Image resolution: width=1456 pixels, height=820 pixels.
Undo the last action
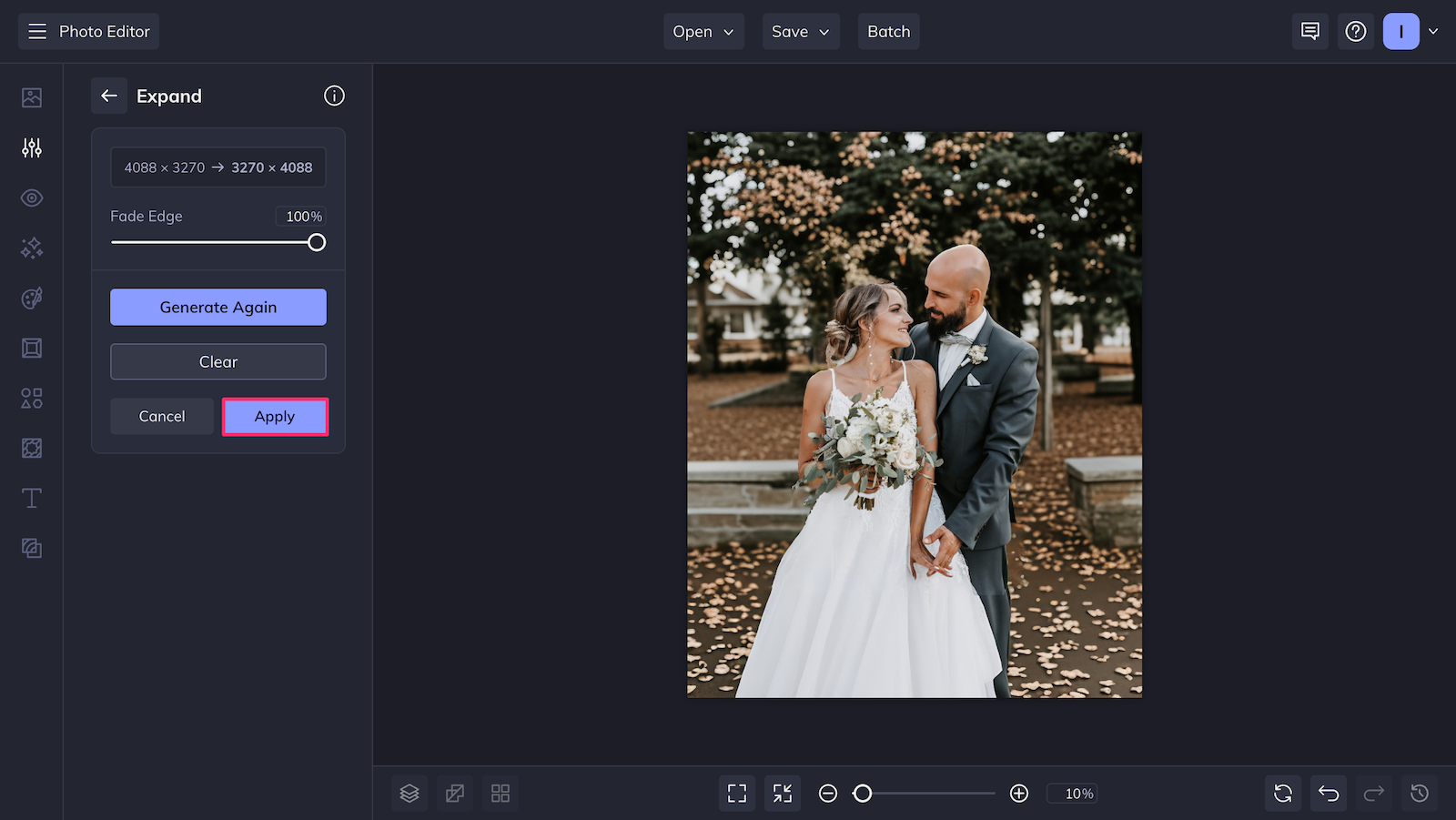(x=1328, y=793)
